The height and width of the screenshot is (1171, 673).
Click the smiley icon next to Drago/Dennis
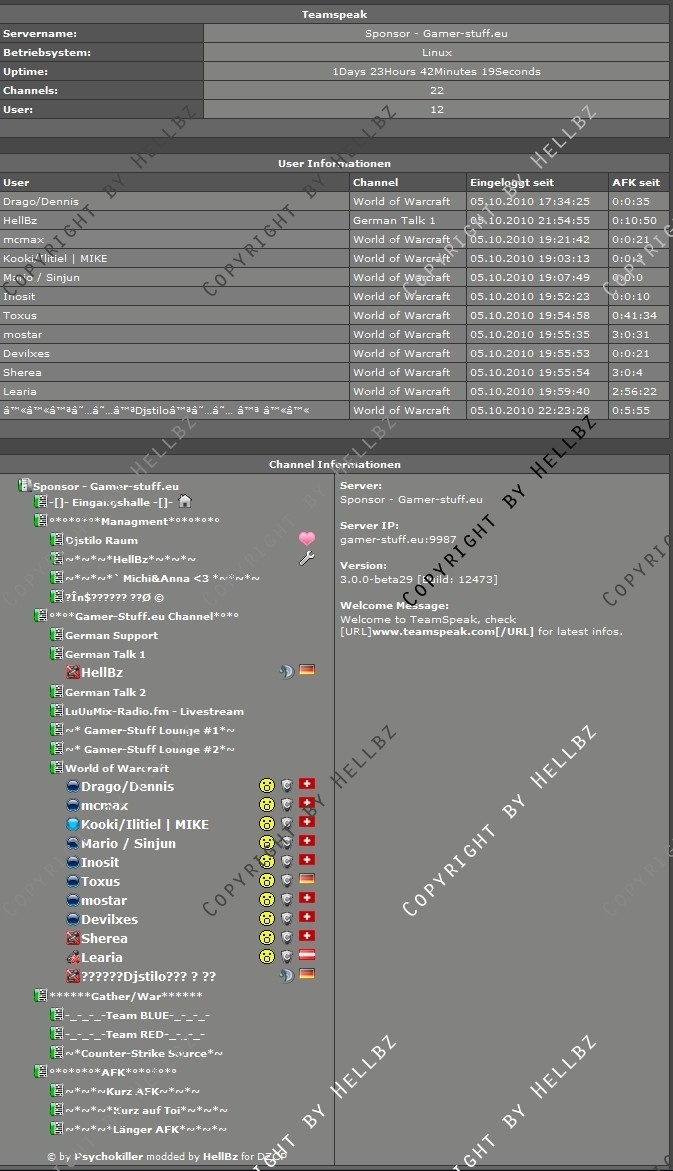[267, 785]
